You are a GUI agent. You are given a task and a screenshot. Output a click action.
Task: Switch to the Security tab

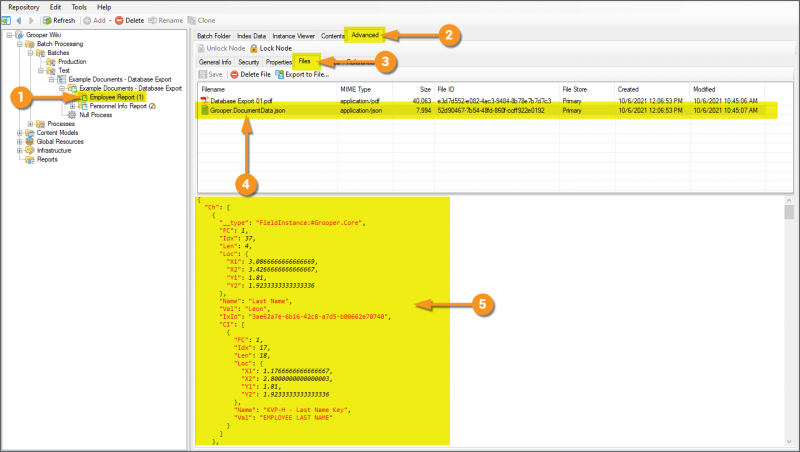pyautogui.click(x=248, y=62)
